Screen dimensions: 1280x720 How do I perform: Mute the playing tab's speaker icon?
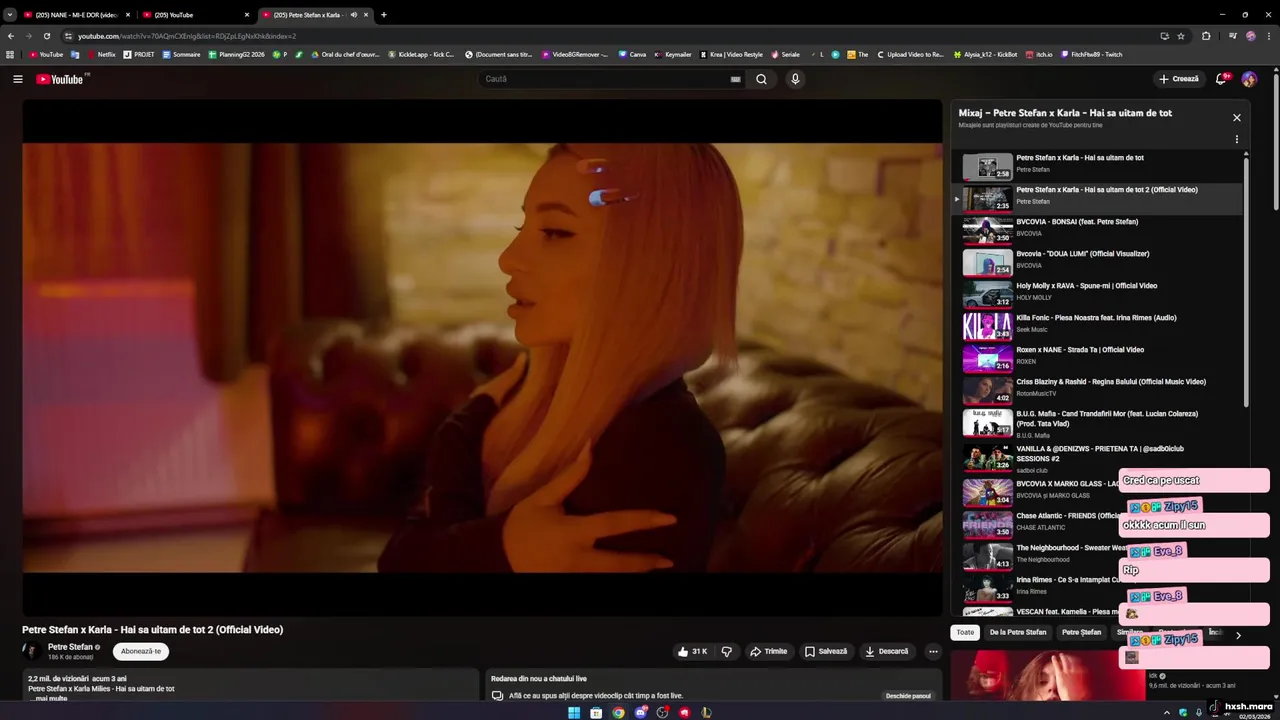353,15
